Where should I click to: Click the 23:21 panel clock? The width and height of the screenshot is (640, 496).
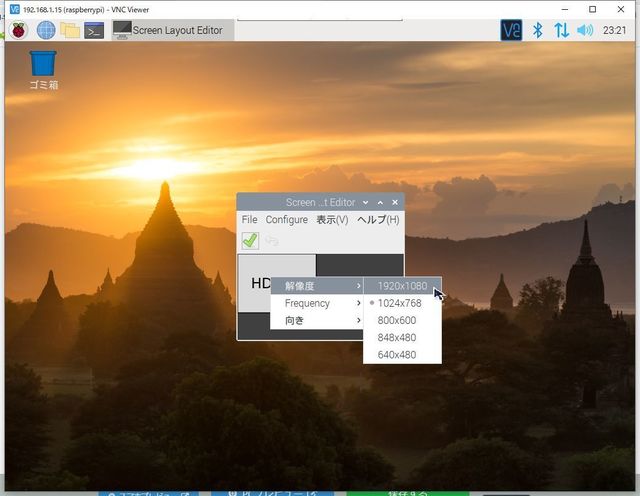click(x=614, y=30)
